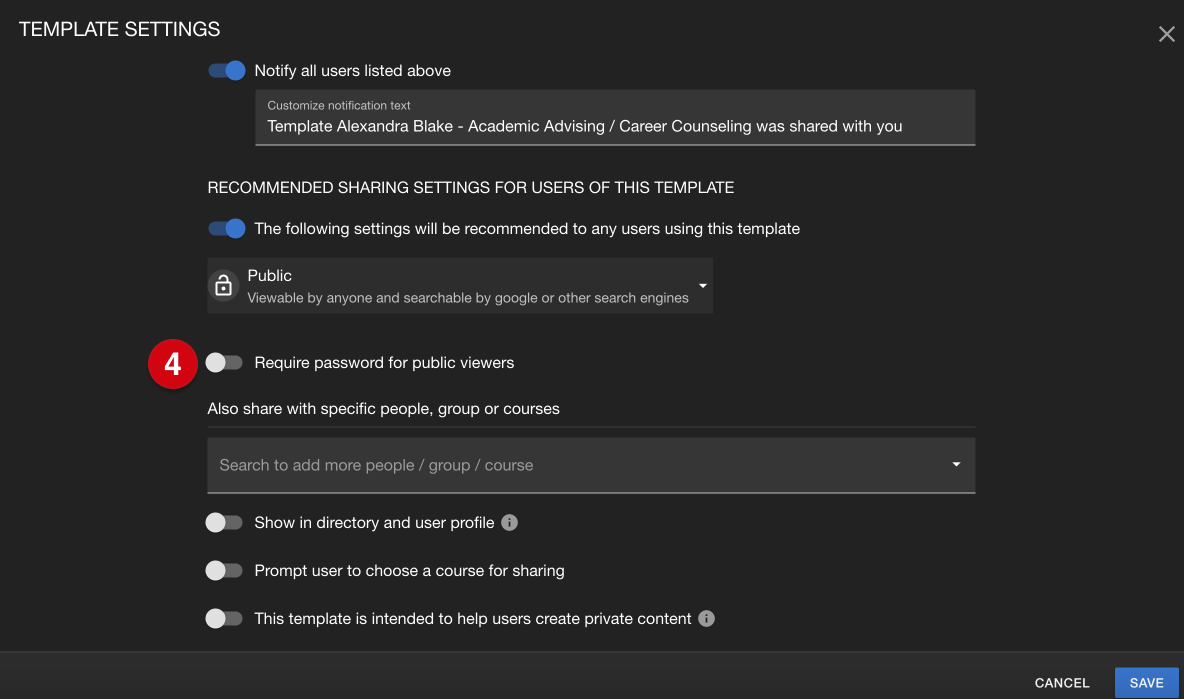Click the lock icon beside Public

(x=224, y=286)
